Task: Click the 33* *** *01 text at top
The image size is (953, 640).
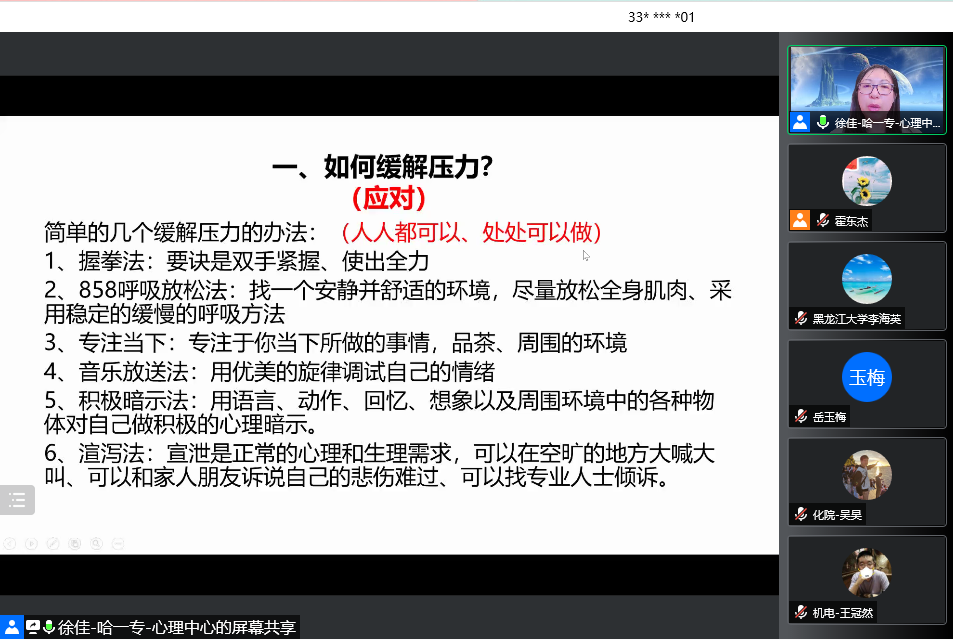Action: coord(661,17)
